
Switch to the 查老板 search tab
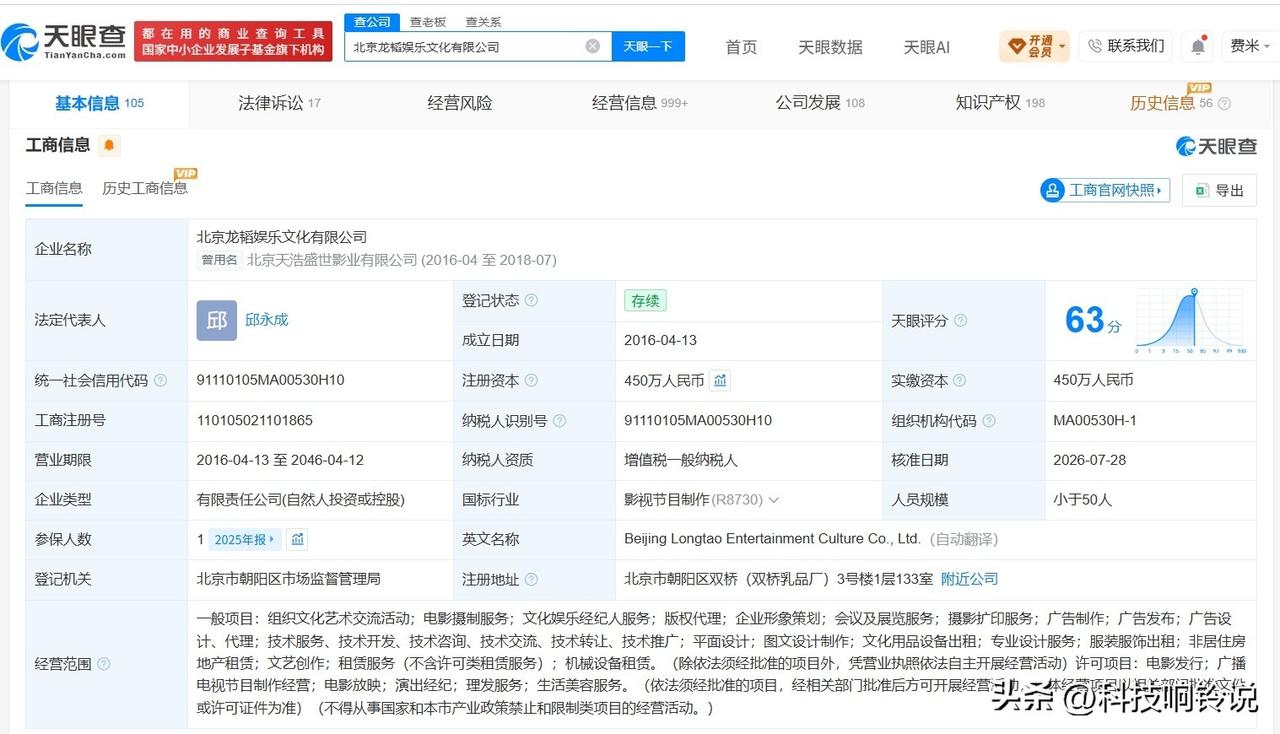[x=428, y=22]
